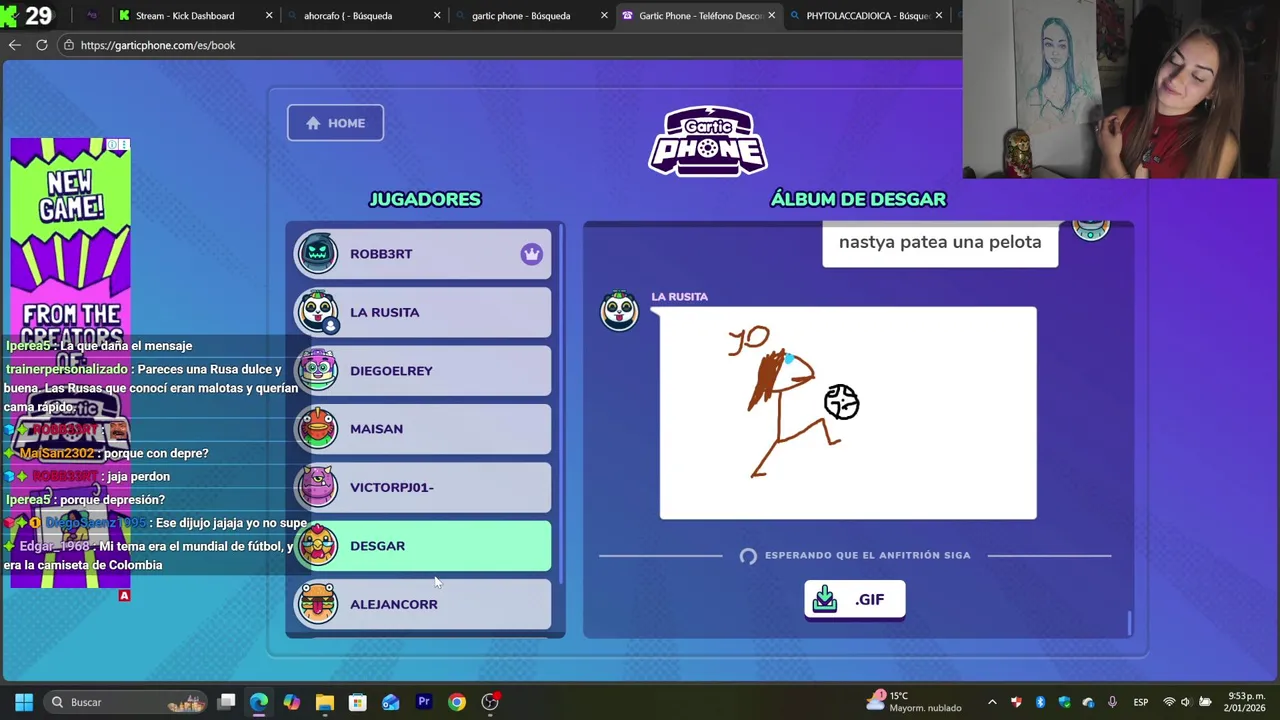
Task: Download the album as .GIF
Action: (x=855, y=600)
